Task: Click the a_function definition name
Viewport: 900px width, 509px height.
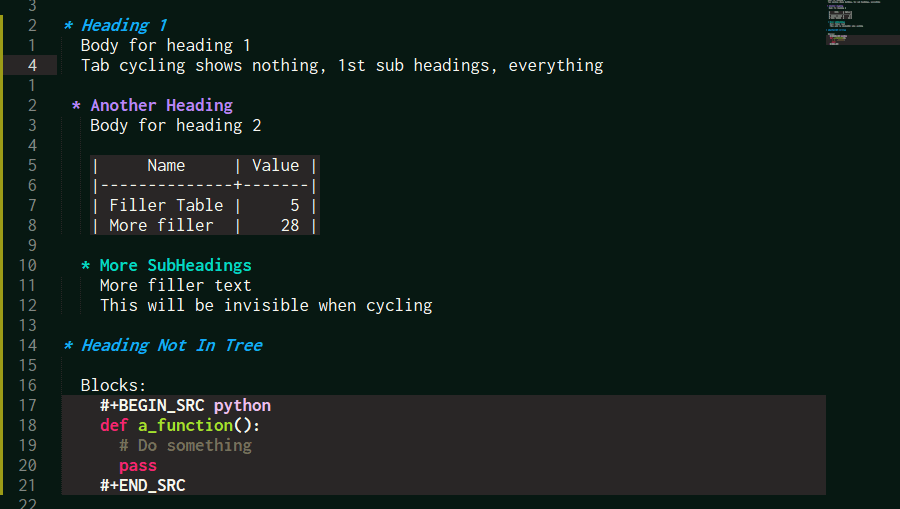Action: pos(185,426)
